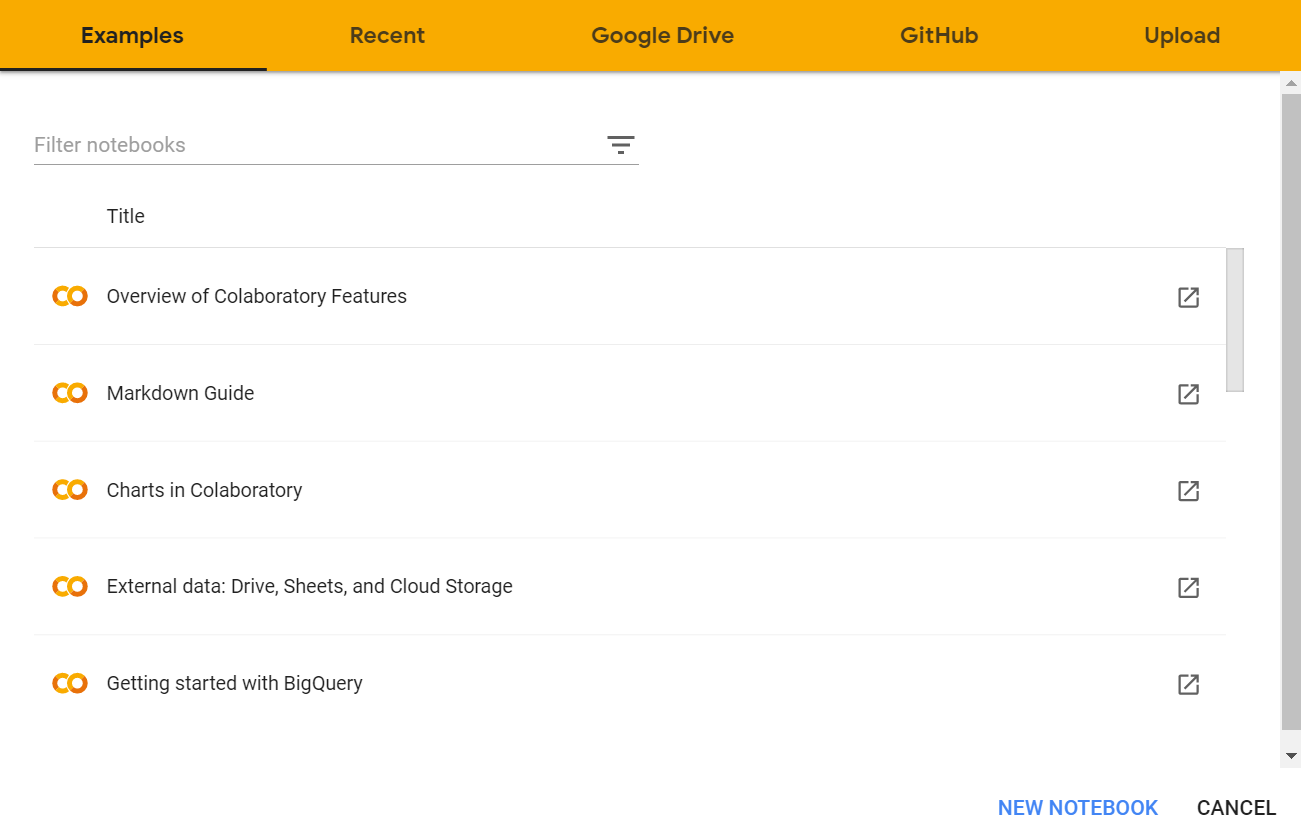
Task: Switch to the Examples tab
Action: (132, 36)
